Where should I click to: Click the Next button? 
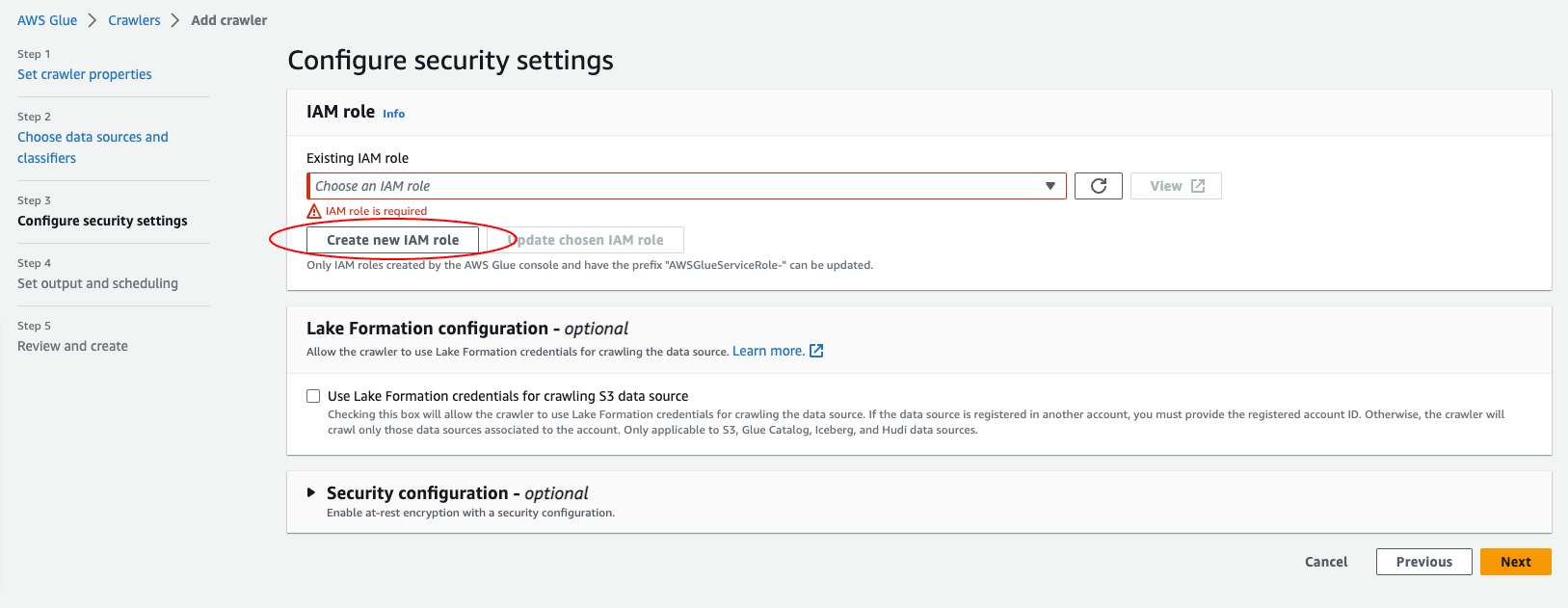1515,562
